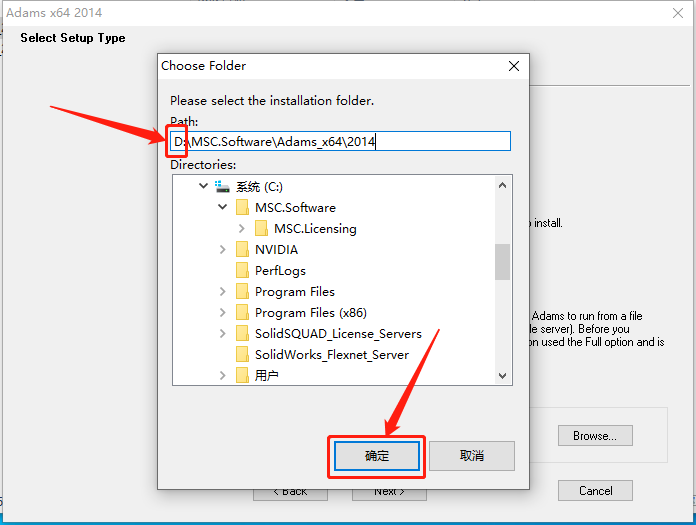This screenshot has height=525, width=696.
Task: Select the Program Files tree entry
Action: point(295,292)
